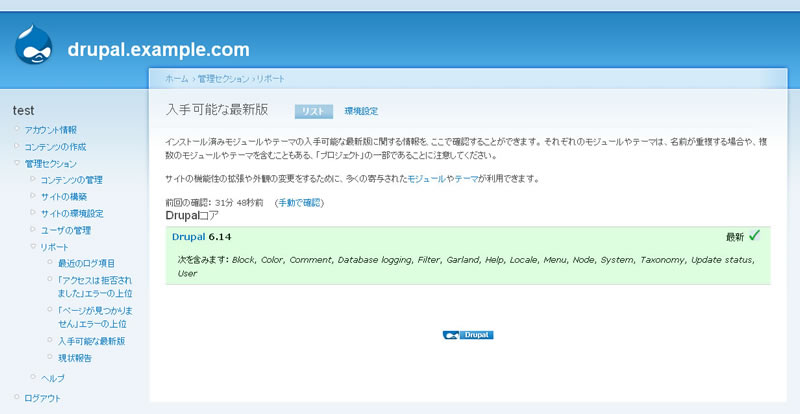This screenshot has height=414, width=800.
Task: Open リポート in sidebar menu
Action: coord(54,247)
